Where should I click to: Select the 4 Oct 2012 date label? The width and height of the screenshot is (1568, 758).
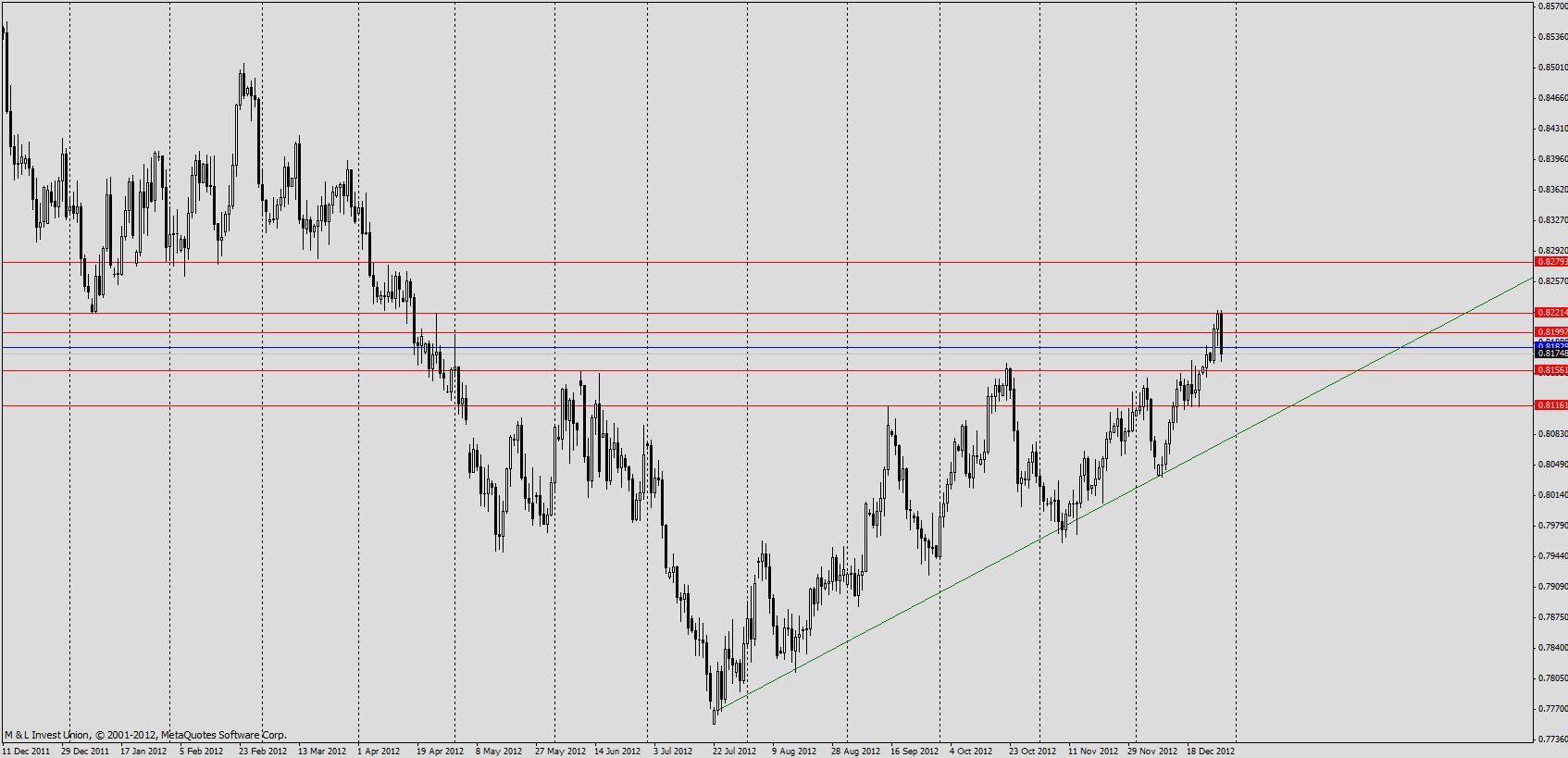click(x=971, y=751)
